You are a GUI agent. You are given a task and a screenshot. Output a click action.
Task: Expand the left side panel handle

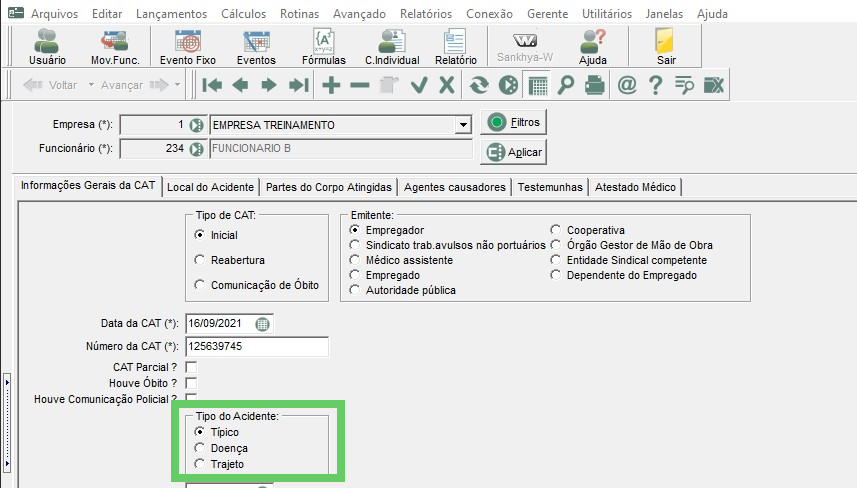7,422
